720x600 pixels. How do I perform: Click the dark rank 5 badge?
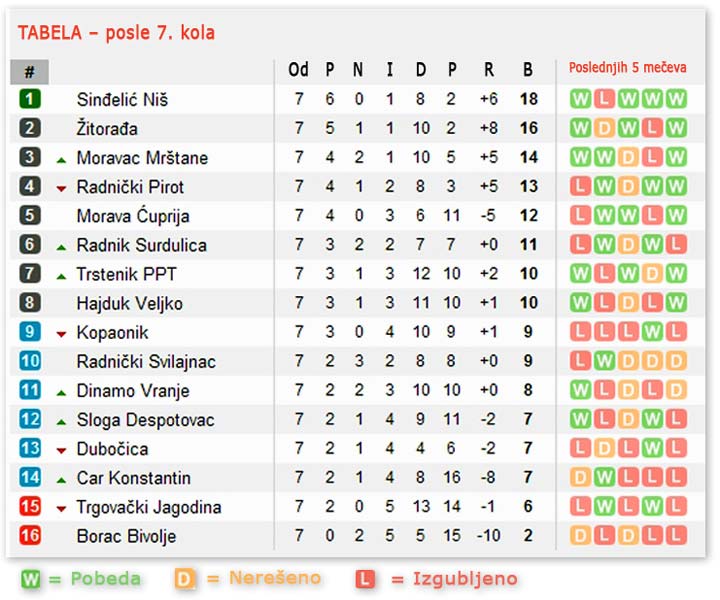click(x=30, y=216)
